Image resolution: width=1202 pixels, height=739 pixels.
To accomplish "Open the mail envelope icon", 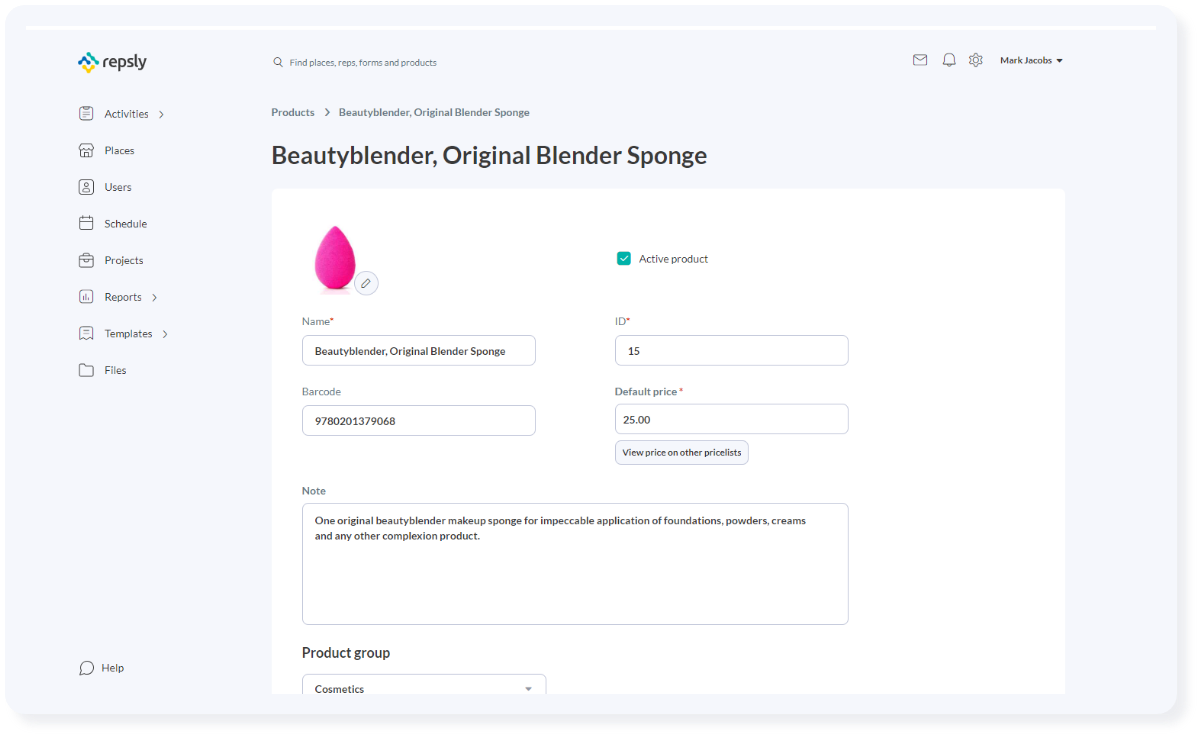I will (x=920, y=60).
